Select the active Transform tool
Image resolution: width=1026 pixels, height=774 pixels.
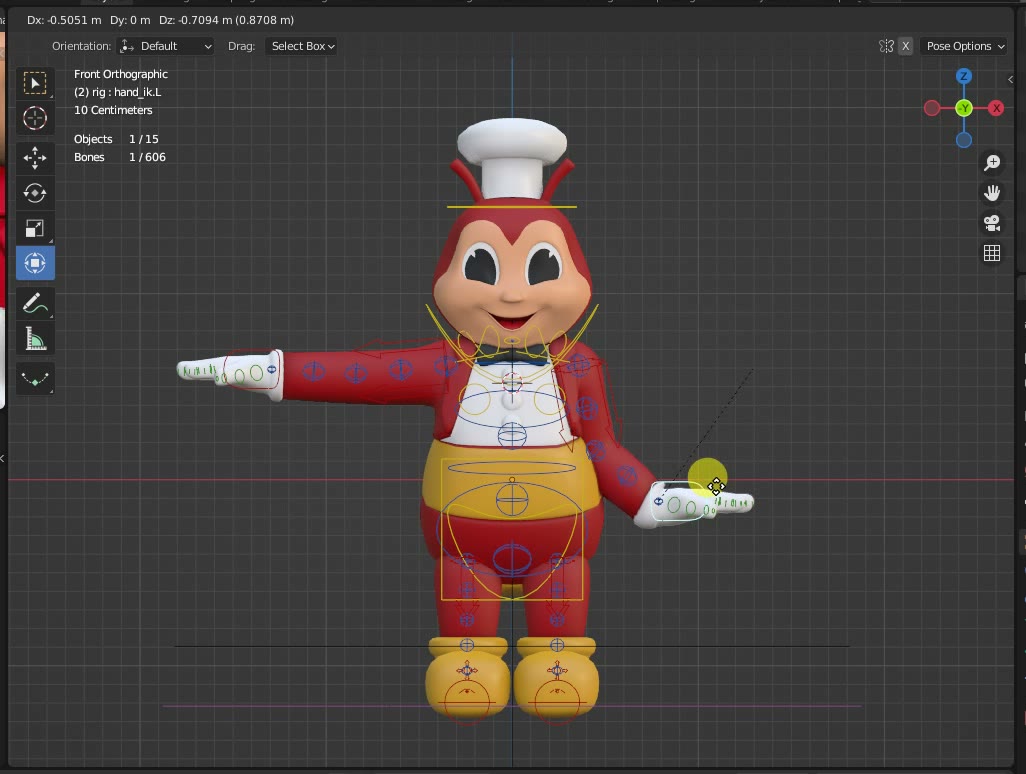[35, 263]
